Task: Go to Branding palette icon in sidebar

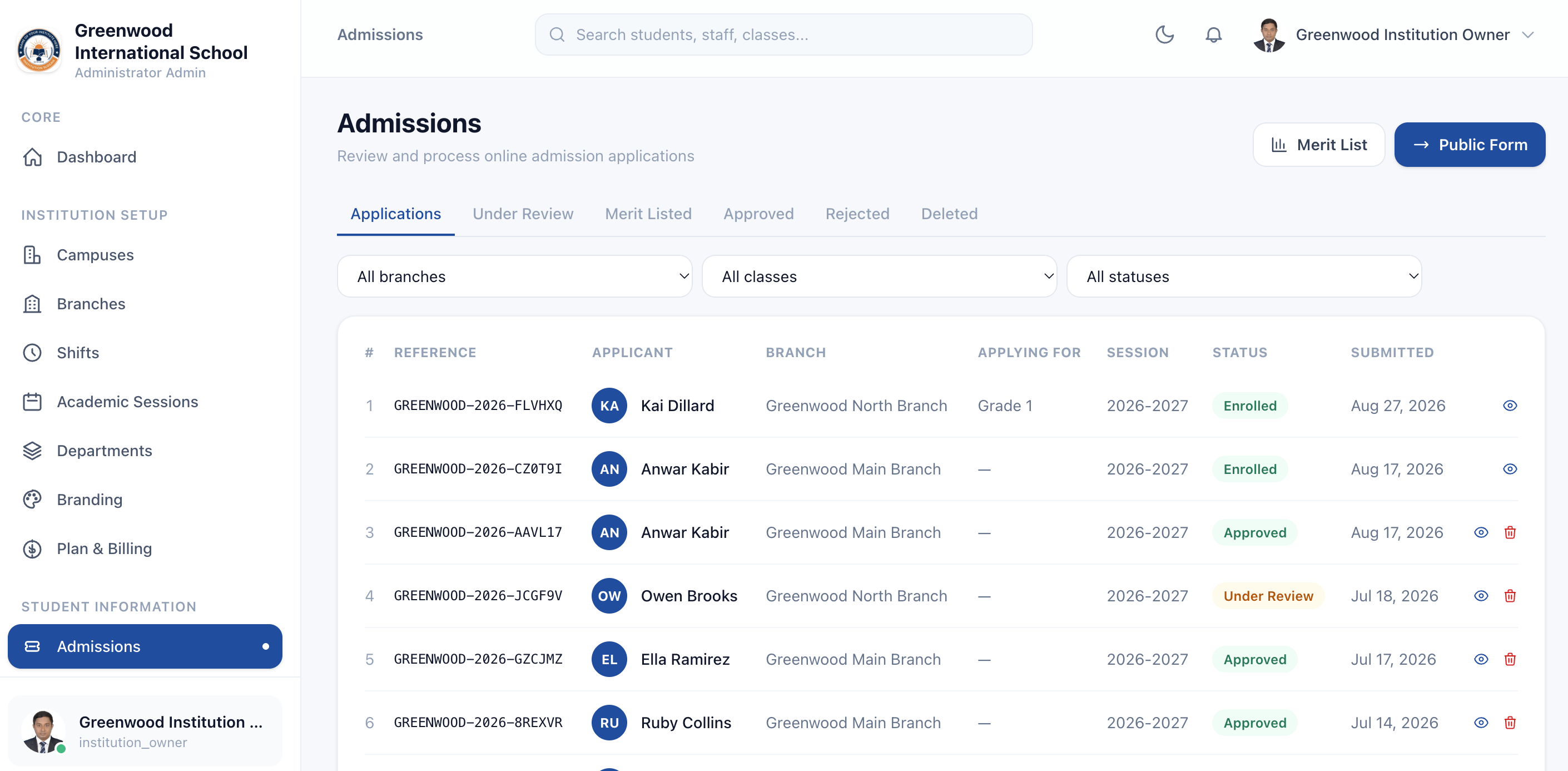Action: tap(32, 500)
